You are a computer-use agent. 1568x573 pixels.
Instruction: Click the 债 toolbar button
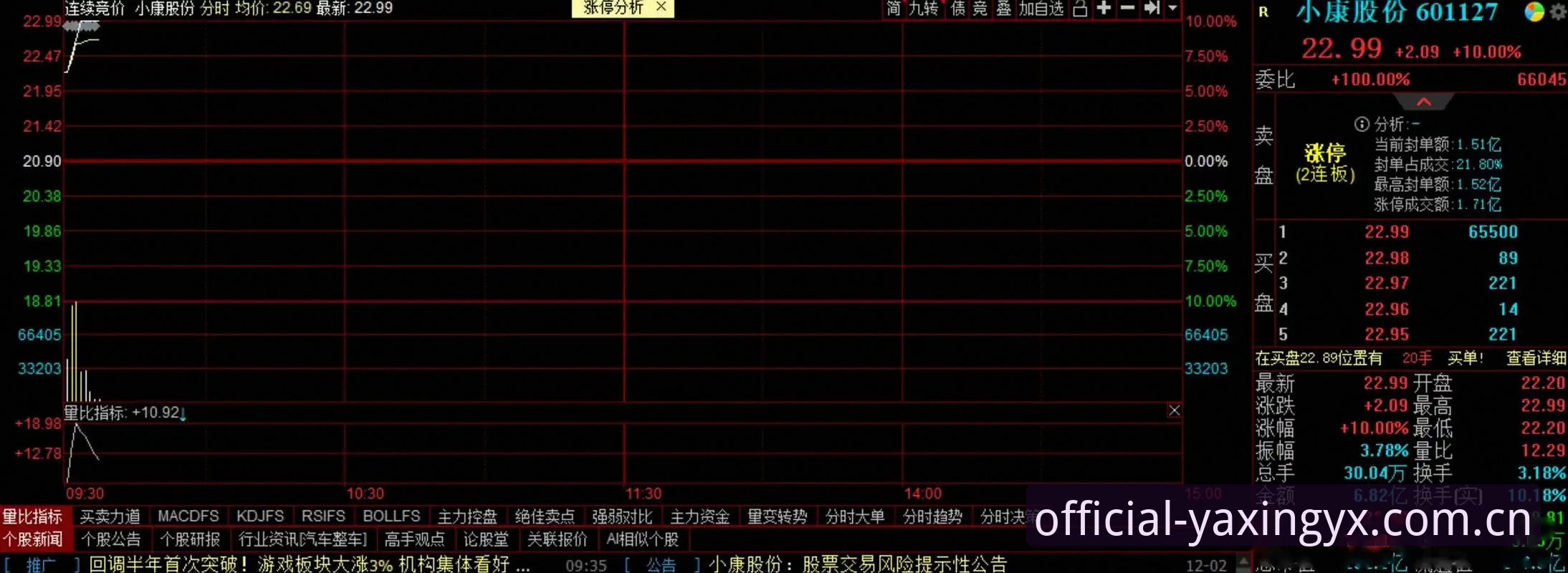point(957,9)
